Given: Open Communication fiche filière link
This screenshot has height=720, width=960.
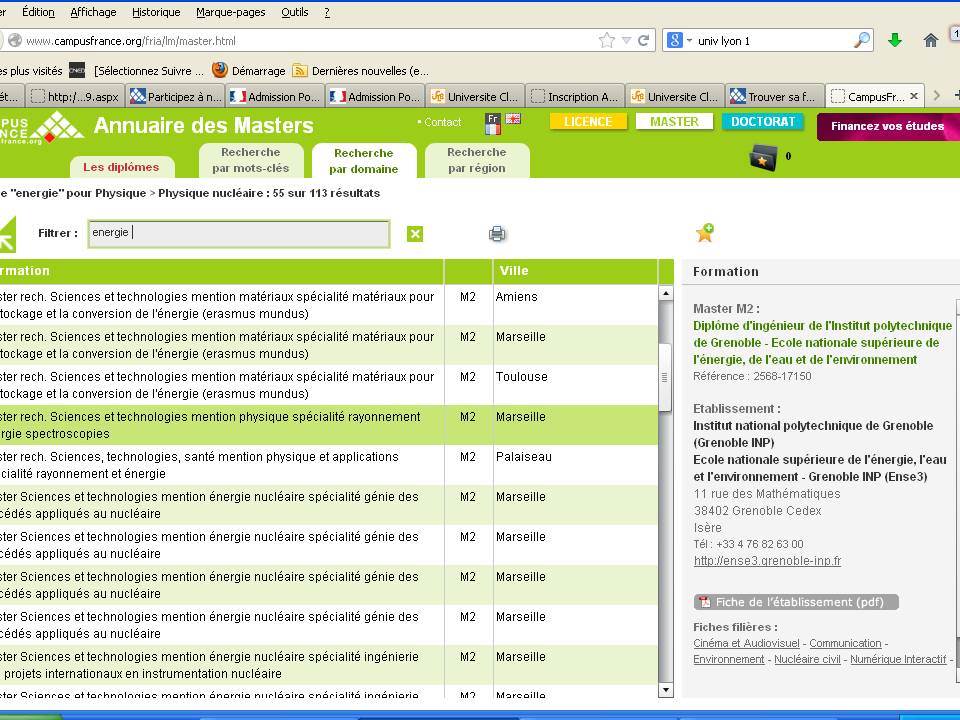Looking at the screenshot, I should click(x=845, y=643).
